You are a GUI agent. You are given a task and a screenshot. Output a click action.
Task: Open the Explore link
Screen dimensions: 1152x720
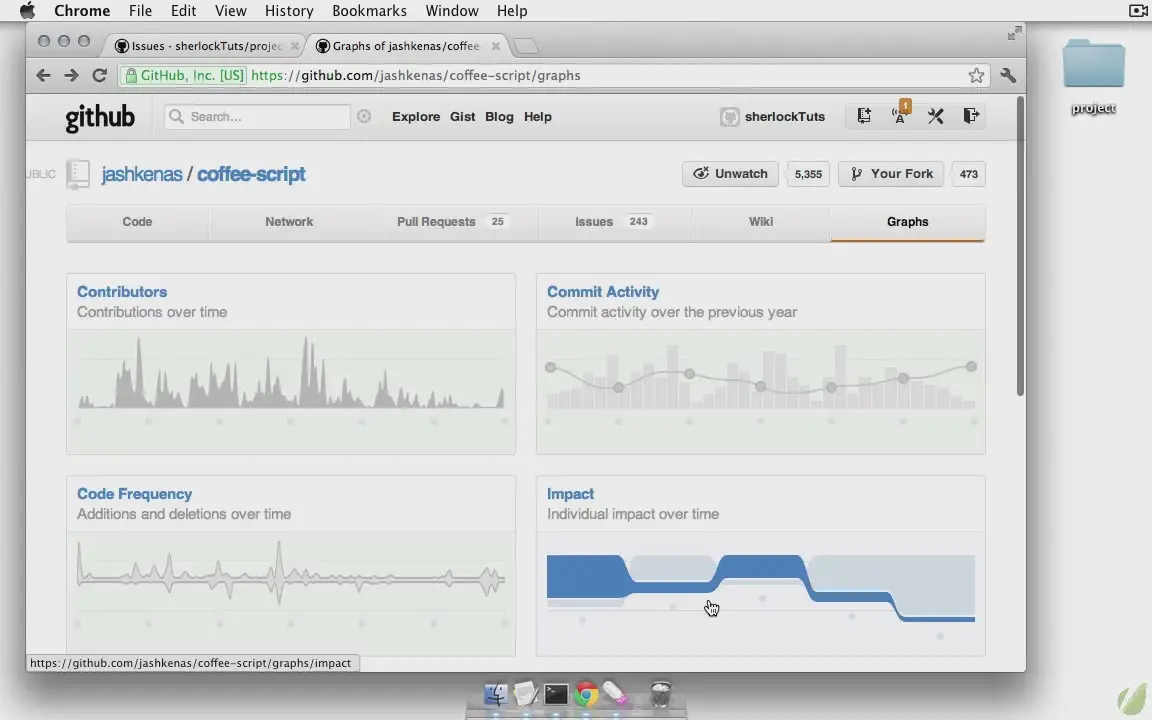tap(416, 117)
